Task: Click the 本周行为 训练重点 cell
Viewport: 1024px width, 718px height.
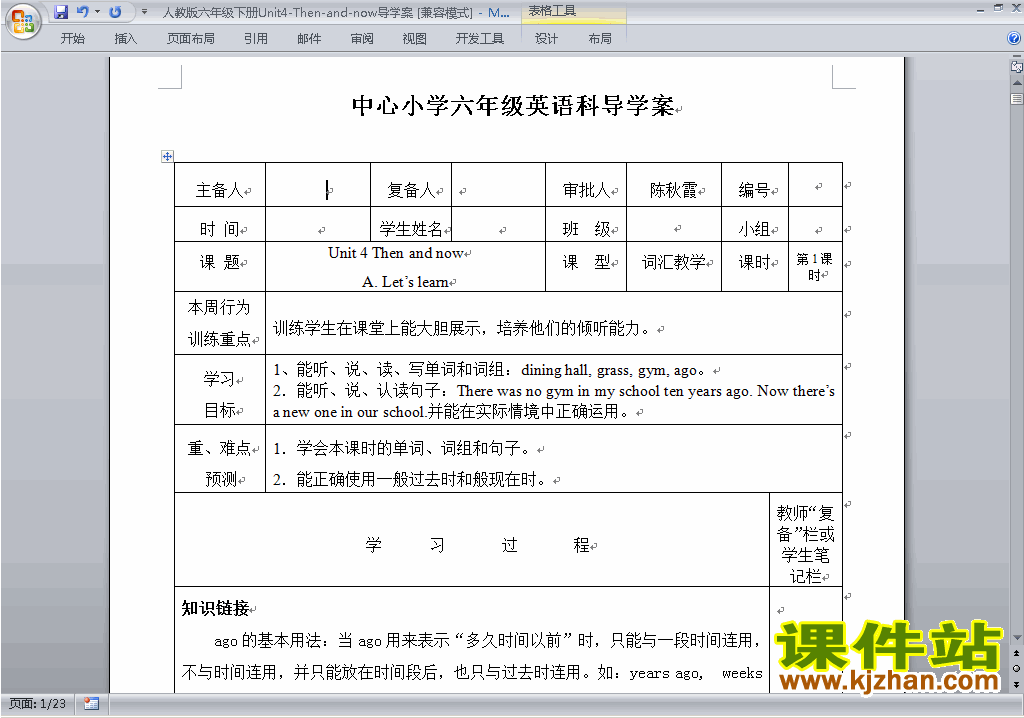Action: (x=219, y=323)
